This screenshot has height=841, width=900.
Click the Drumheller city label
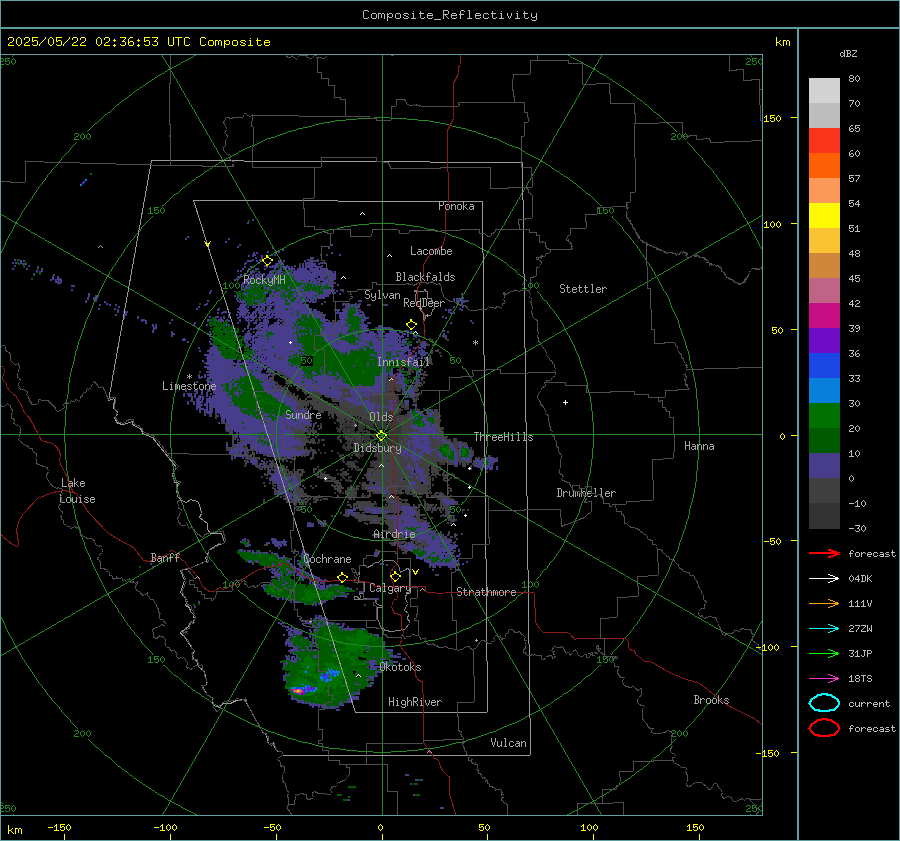[586, 493]
